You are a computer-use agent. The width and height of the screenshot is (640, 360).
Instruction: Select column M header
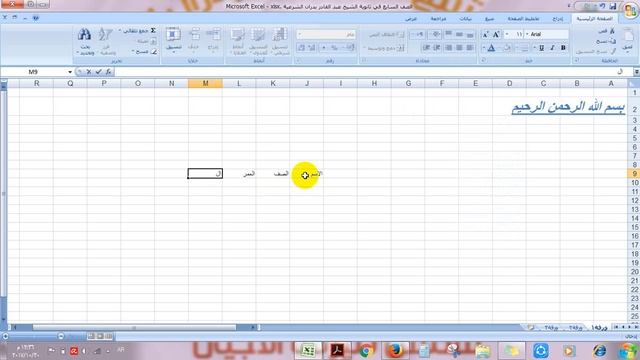(x=205, y=83)
